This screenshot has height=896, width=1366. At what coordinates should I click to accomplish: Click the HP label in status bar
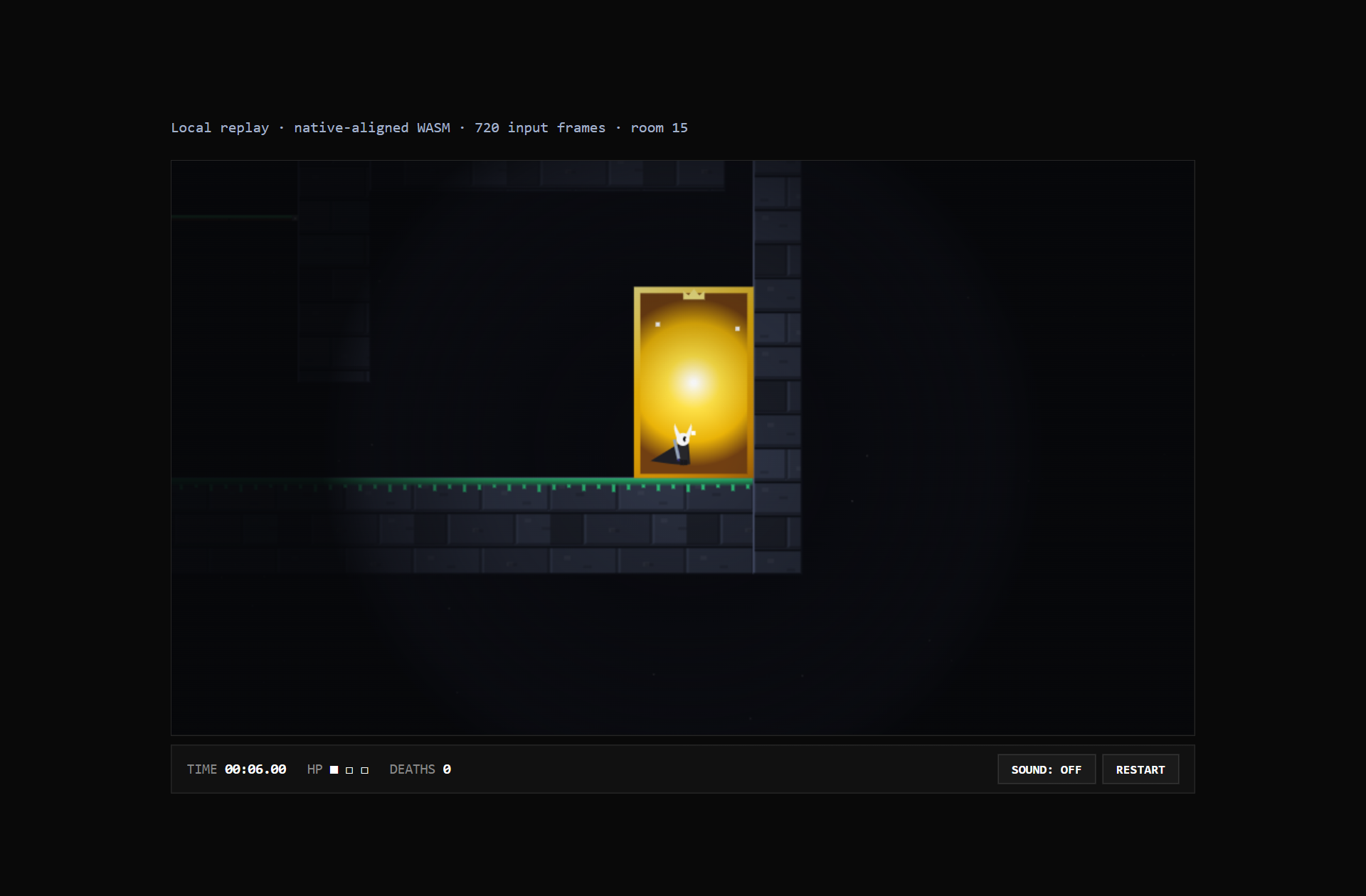click(x=314, y=769)
